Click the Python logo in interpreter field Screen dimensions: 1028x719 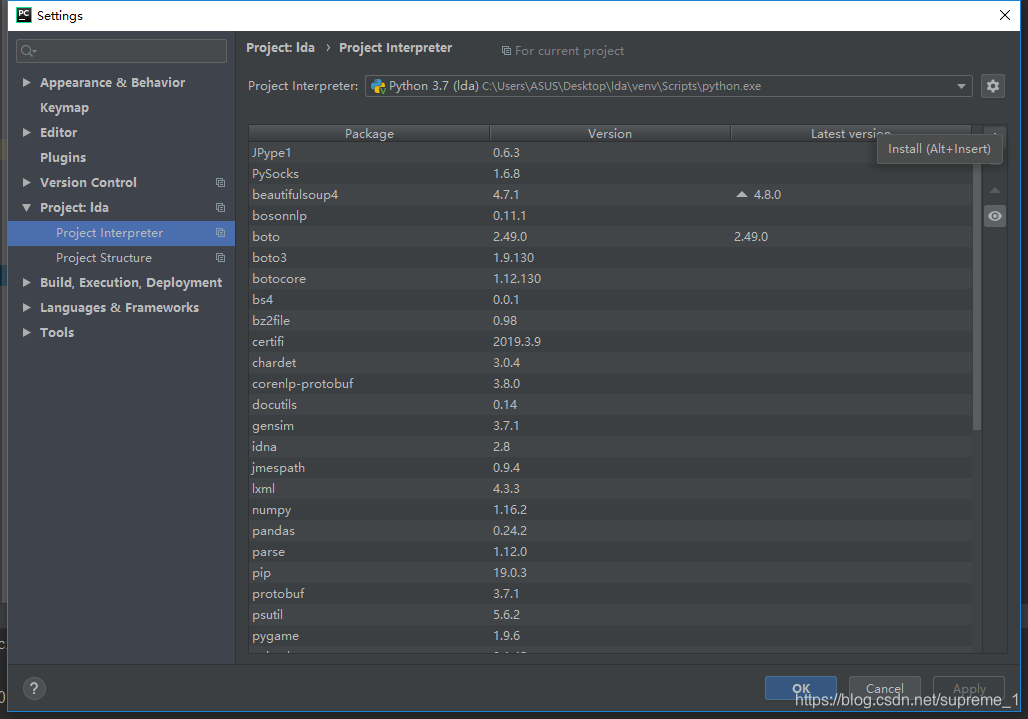pos(378,86)
